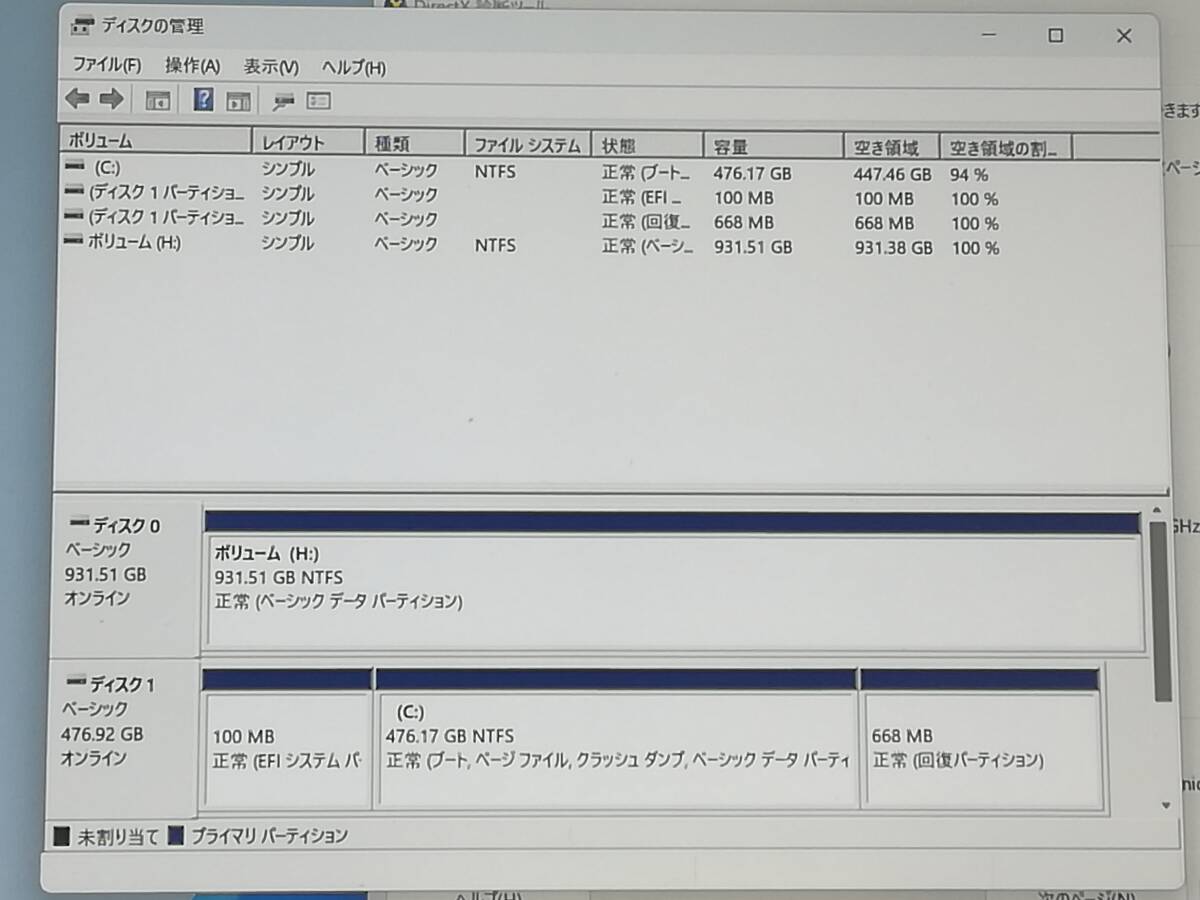
Task: Click the (C:) drive icon in the volume list
Action: tap(72, 171)
